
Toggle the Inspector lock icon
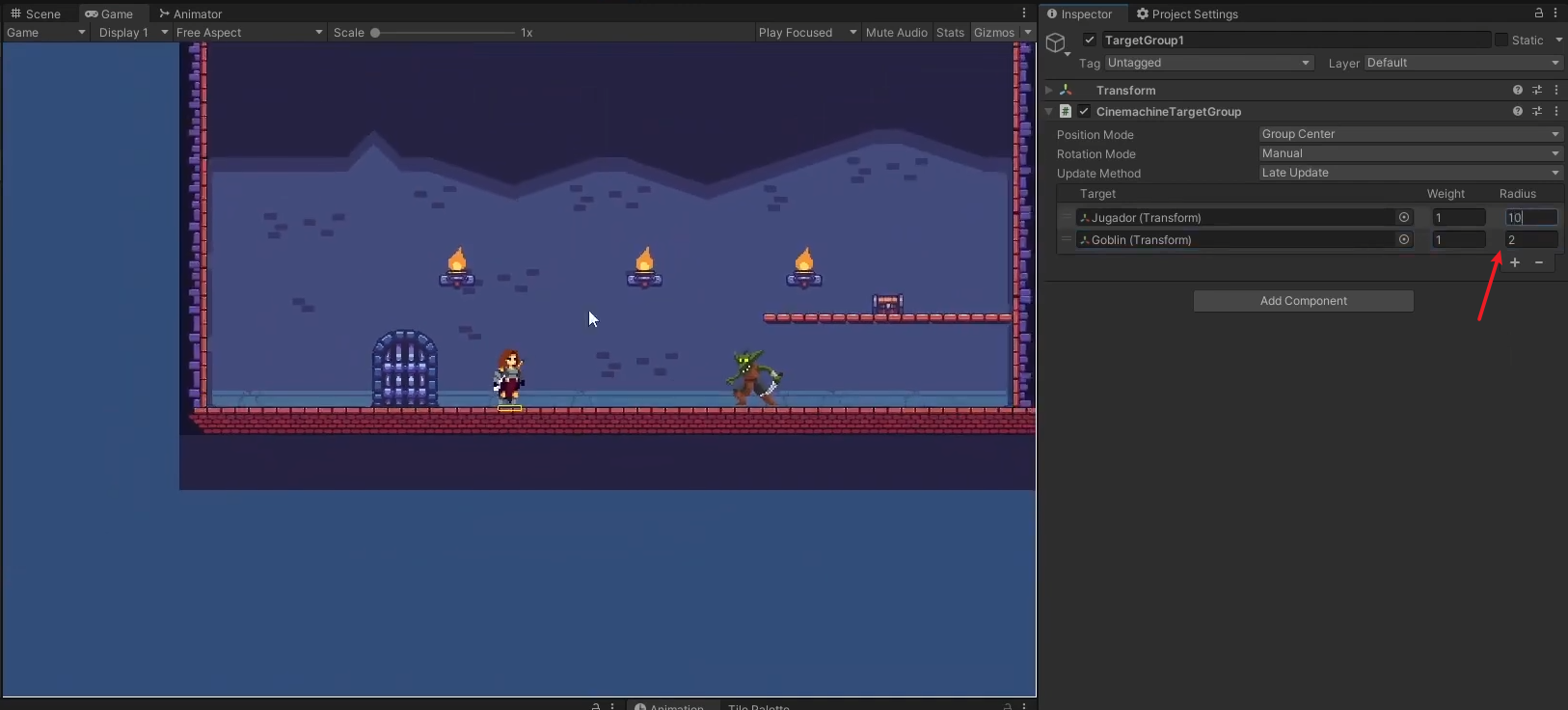tap(1539, 13)
